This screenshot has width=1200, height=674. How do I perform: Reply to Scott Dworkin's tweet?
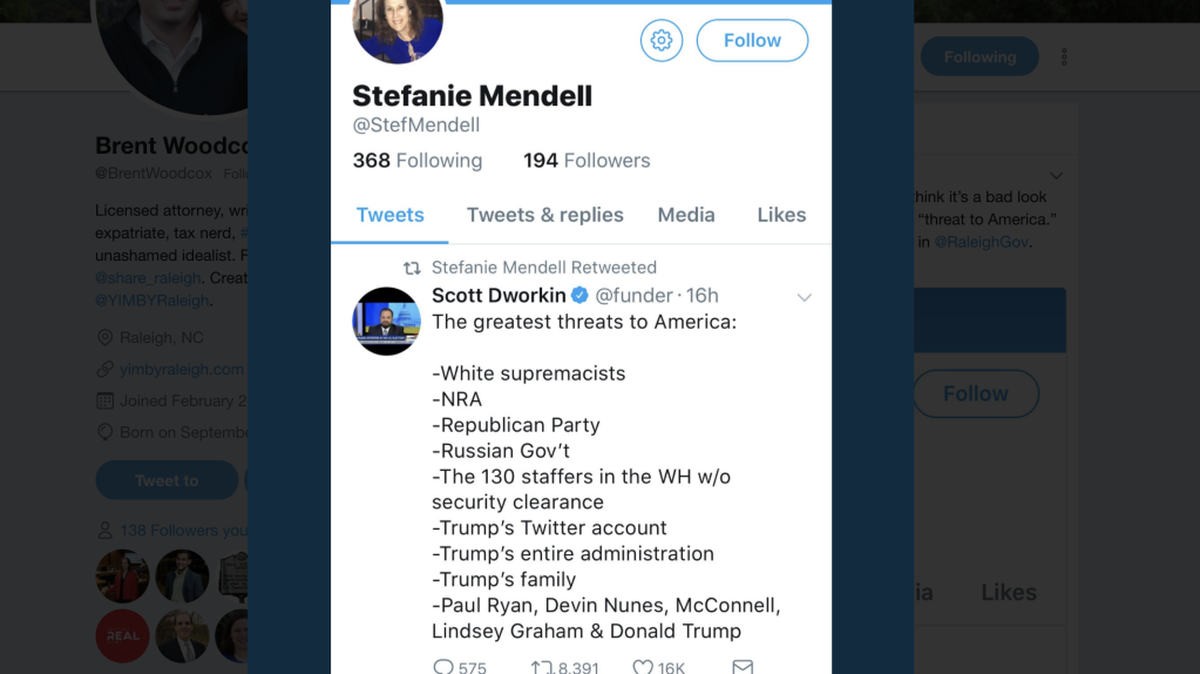443,665
